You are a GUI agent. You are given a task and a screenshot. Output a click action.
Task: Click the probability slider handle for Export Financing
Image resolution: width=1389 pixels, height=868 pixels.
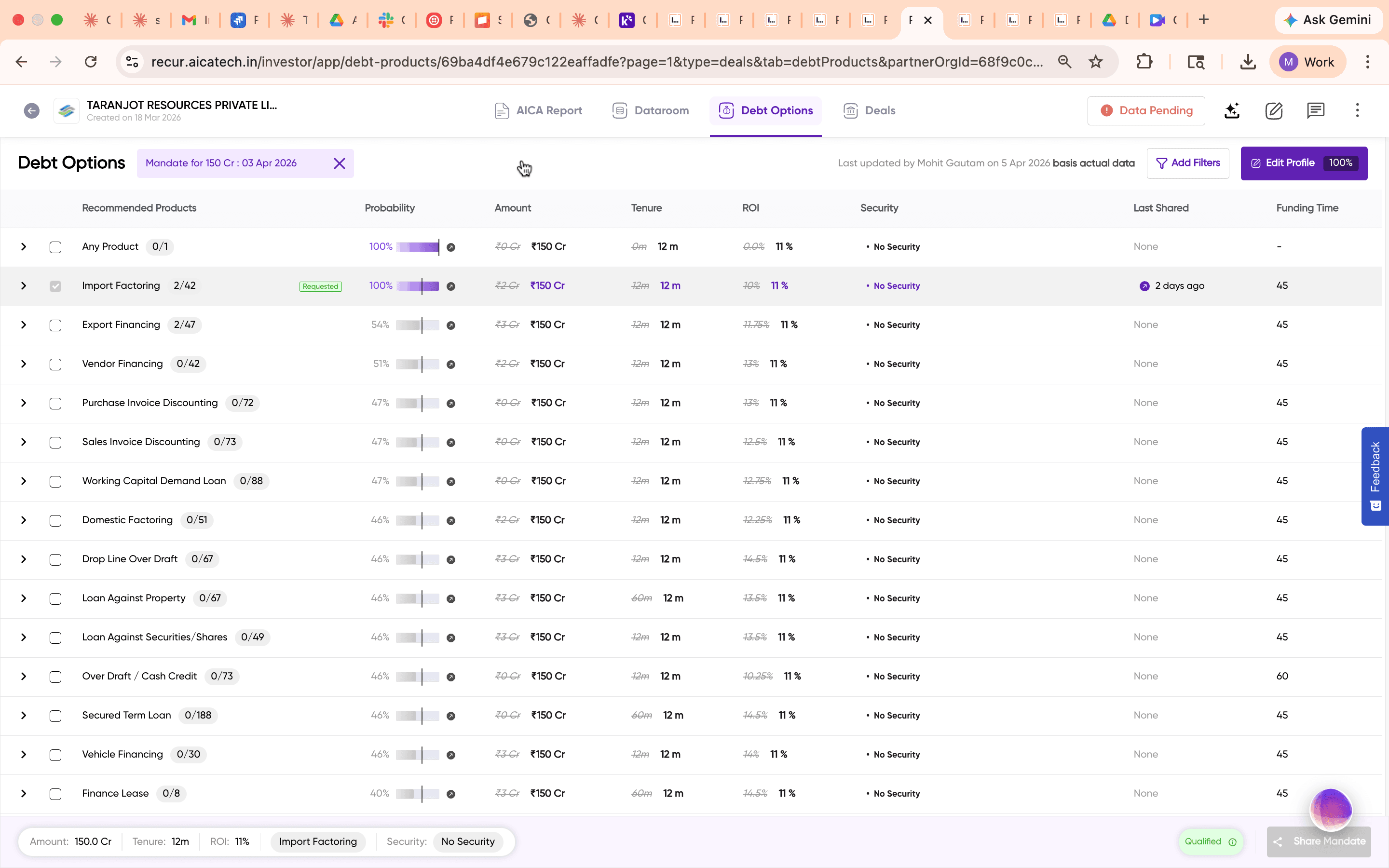click(422, 325)
